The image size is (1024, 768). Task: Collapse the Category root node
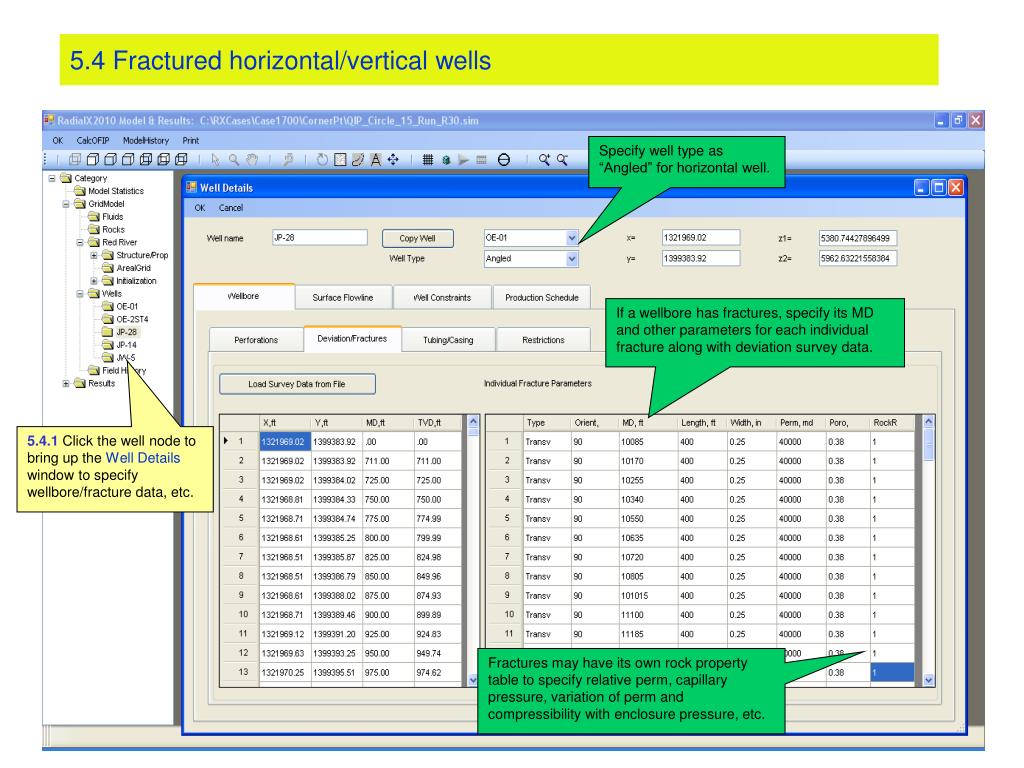coord(52,178)
